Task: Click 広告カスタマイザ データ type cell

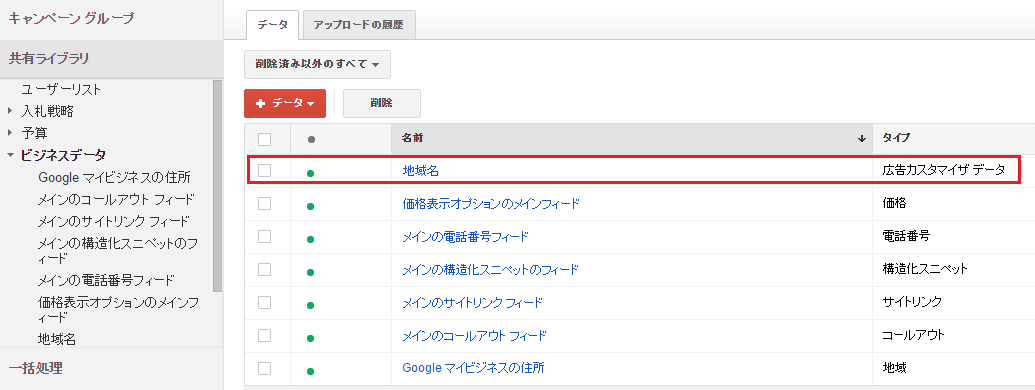Action: tap(943, 170)
